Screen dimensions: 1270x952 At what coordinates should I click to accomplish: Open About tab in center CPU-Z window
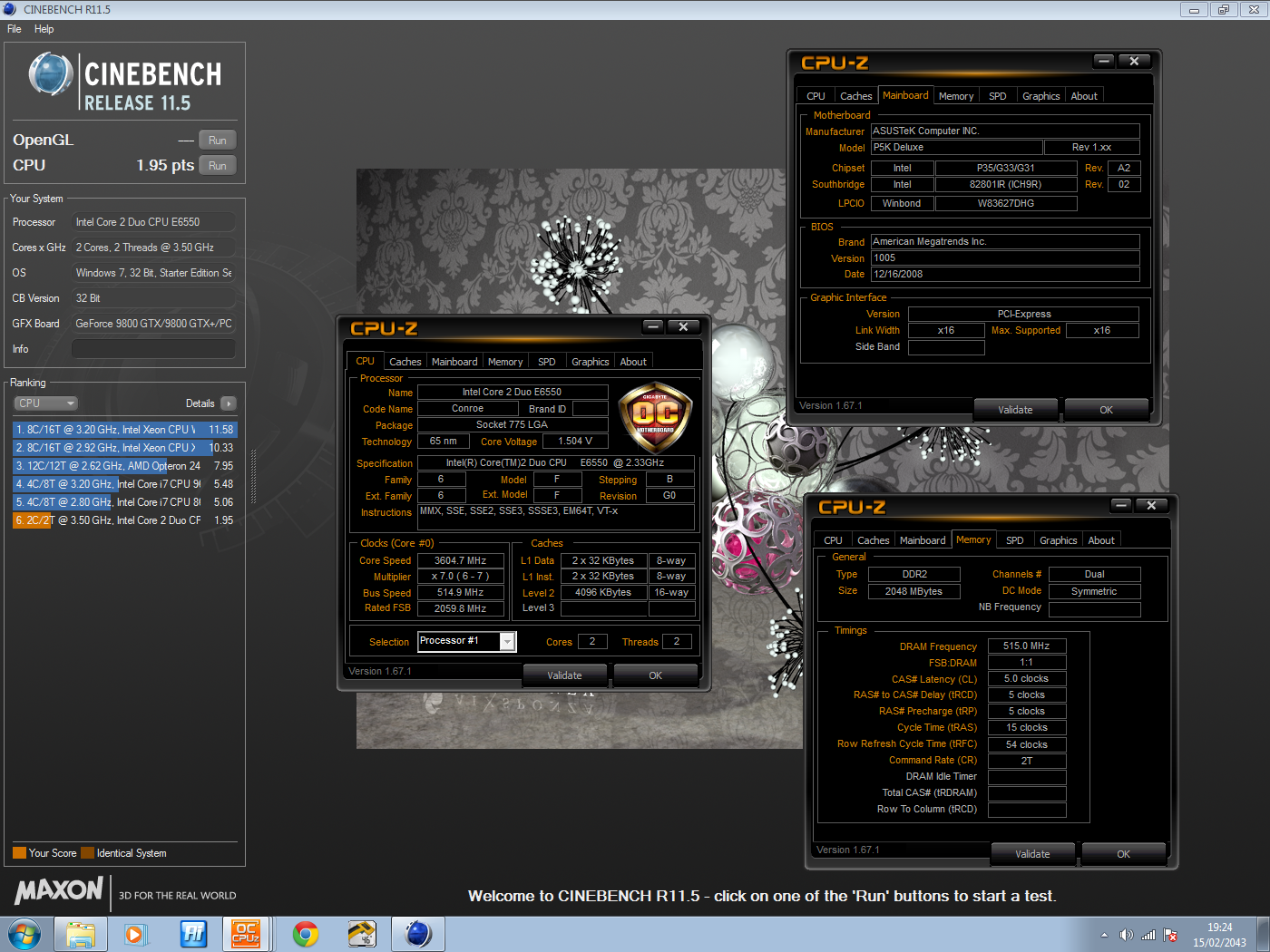(633, 362)
